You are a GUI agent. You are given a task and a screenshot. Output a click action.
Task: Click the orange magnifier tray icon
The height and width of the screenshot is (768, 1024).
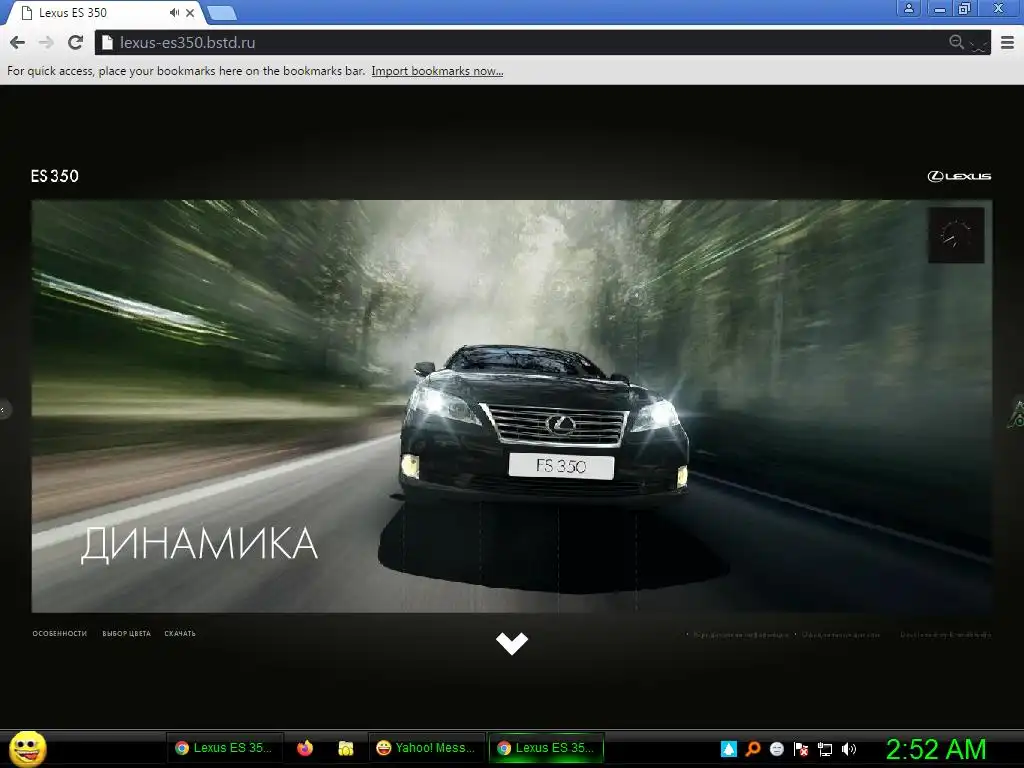point(753,749)
